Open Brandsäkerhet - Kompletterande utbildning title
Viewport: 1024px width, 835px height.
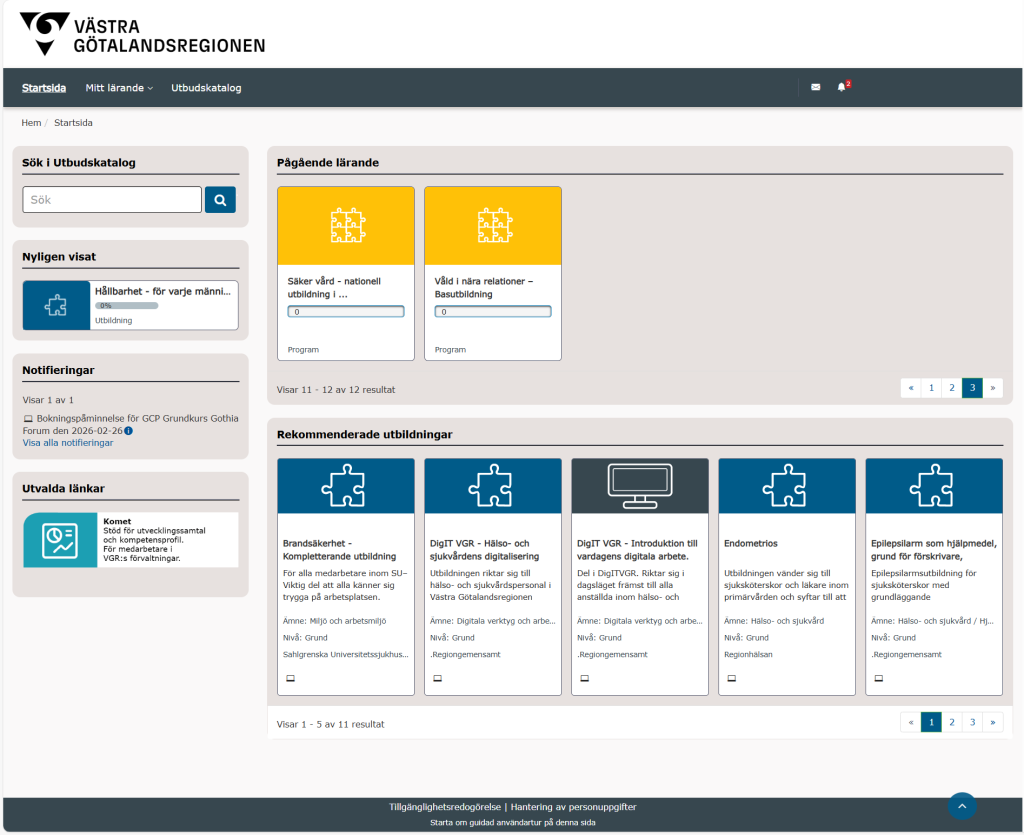click(x=339, y=550)
